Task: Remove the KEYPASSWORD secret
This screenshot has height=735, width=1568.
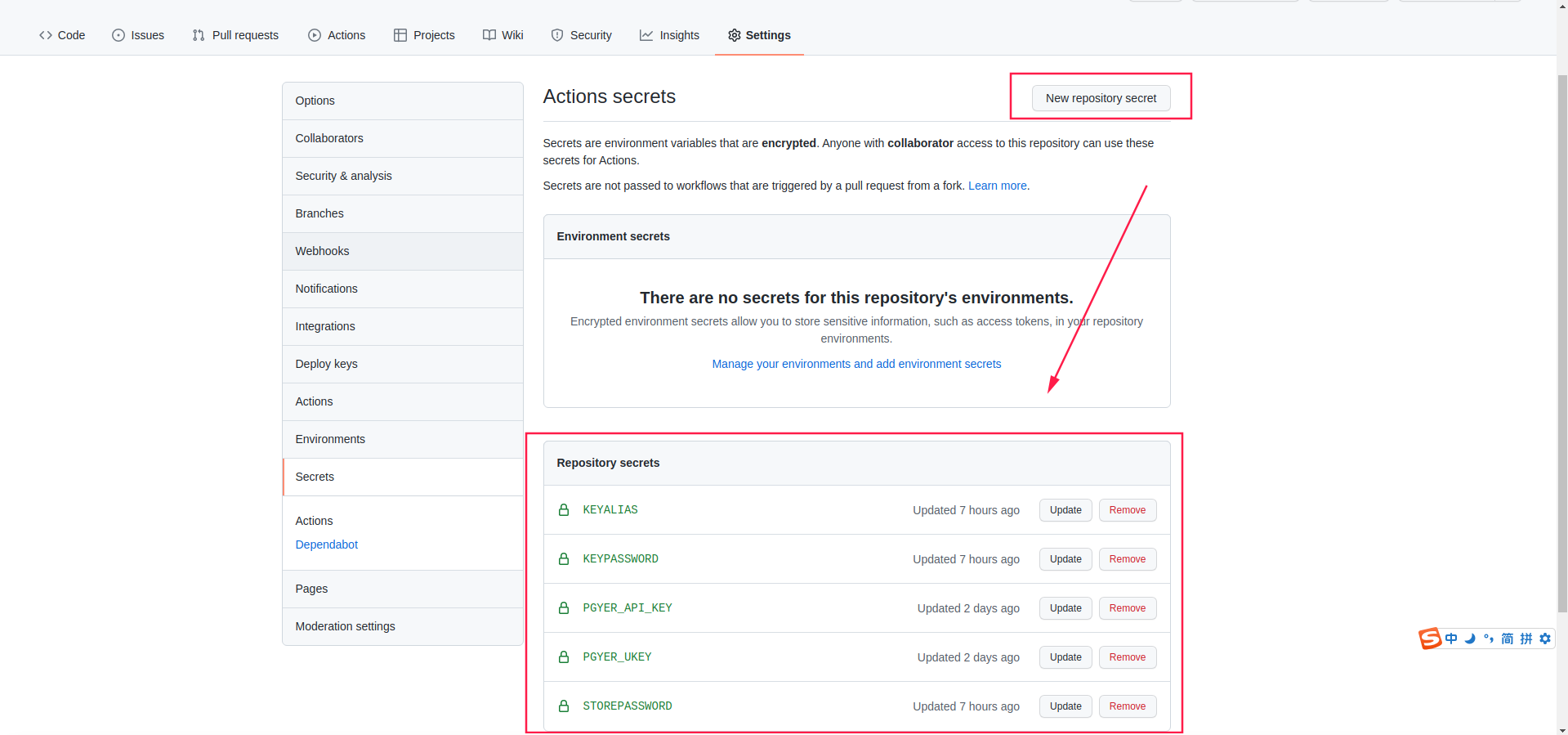Action: pyautogui.click(x=1128, y=559)
